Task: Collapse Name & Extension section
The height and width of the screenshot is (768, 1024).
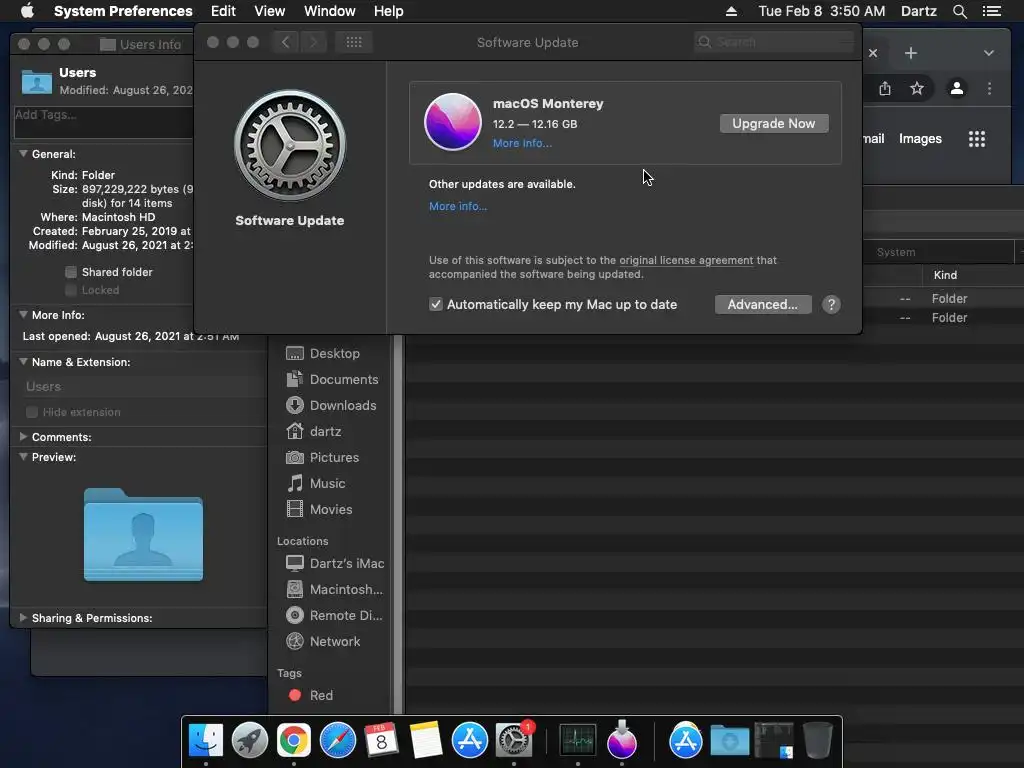Action: click(24, 362)
